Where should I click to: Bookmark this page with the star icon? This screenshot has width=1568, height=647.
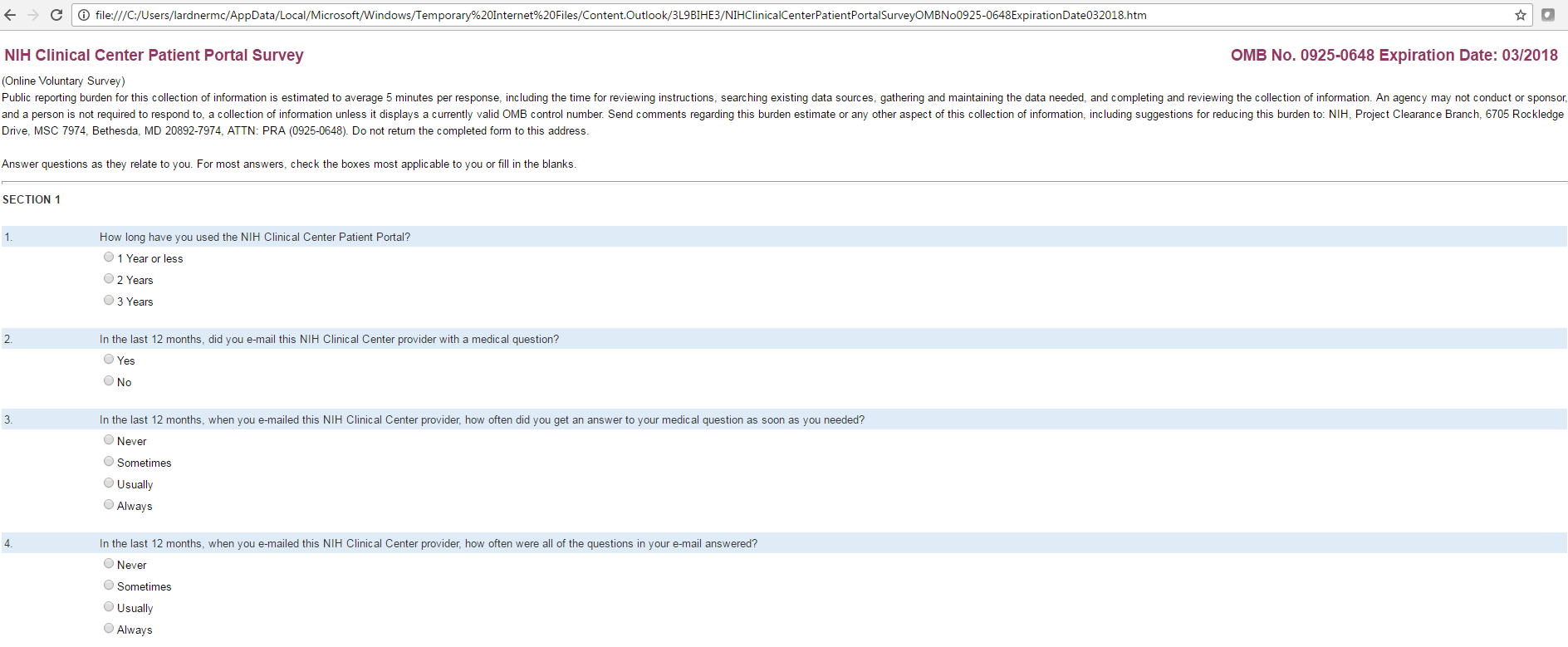click(x=1521, y=15)
